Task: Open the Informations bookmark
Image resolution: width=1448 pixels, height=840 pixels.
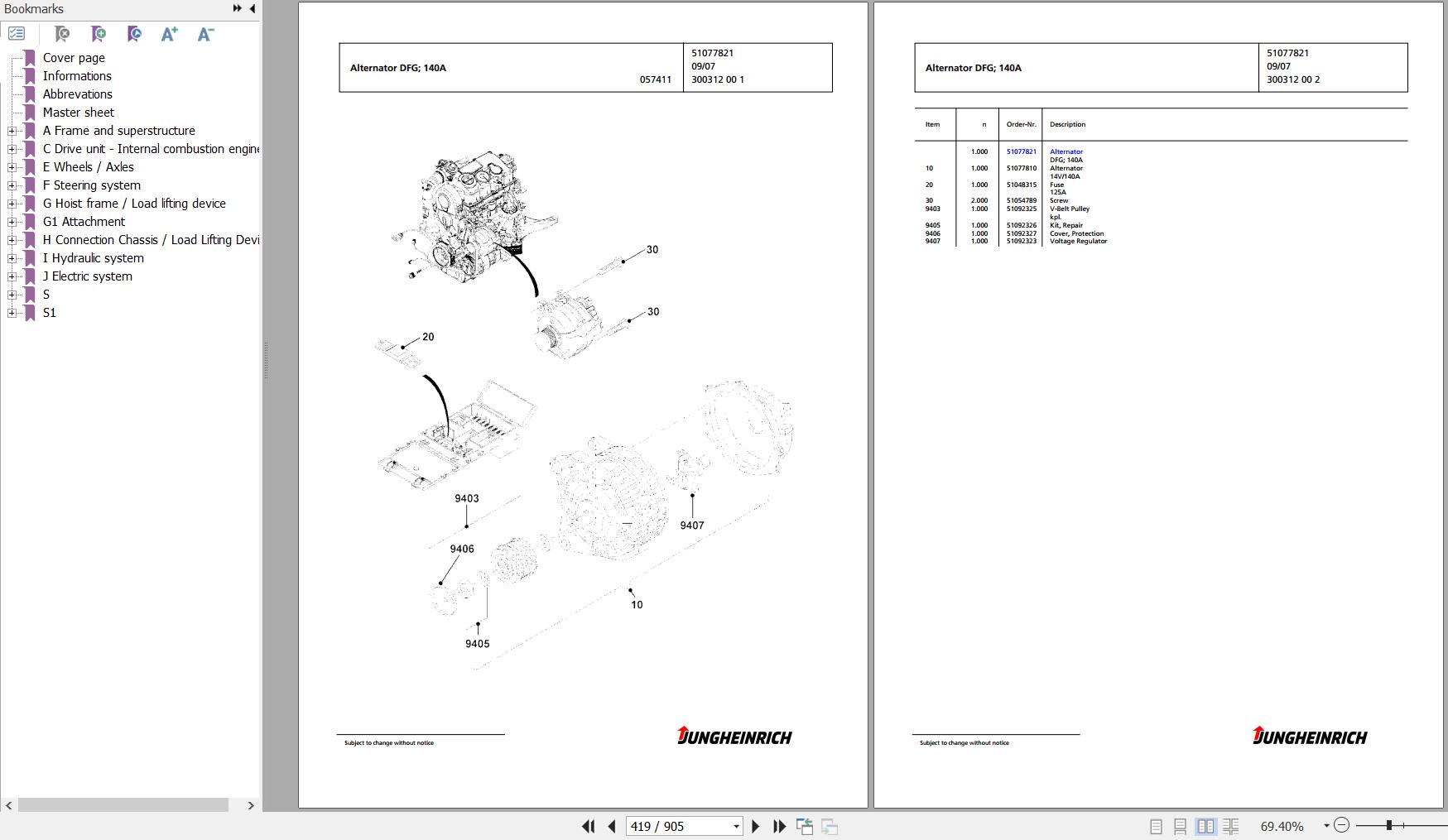Action: [x=77, y=76]
